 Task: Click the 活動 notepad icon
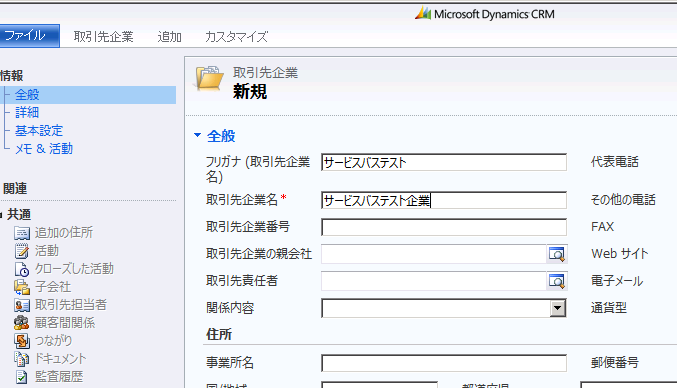[22, 251]
